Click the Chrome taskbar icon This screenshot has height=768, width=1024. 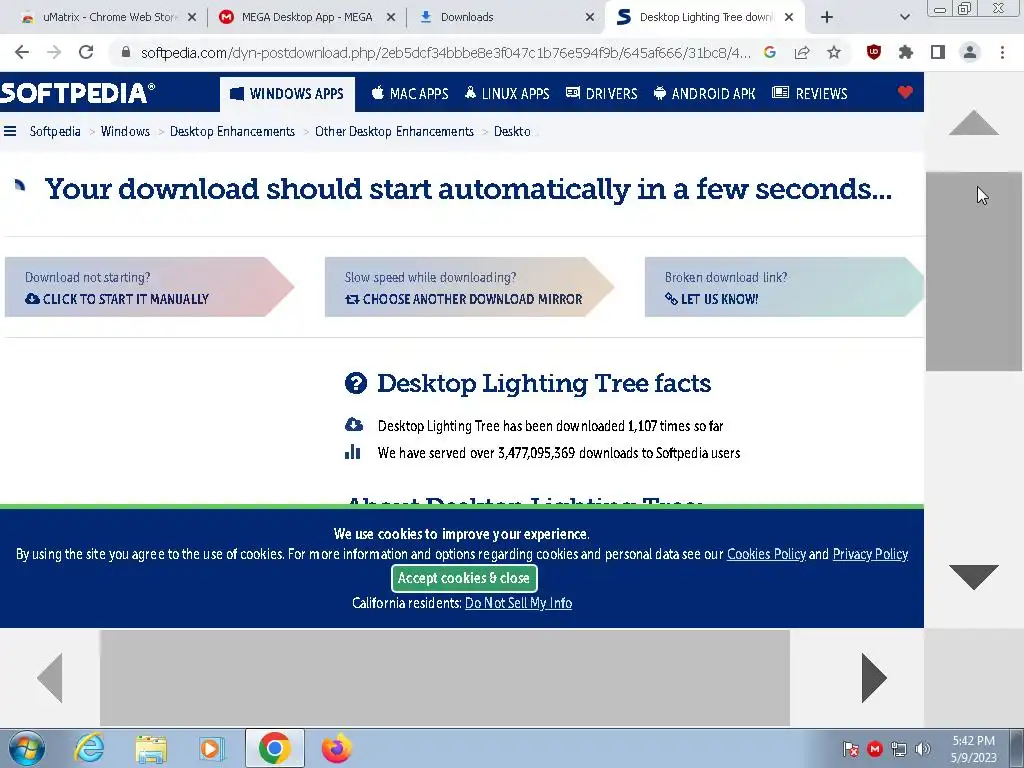pos(274,748)
